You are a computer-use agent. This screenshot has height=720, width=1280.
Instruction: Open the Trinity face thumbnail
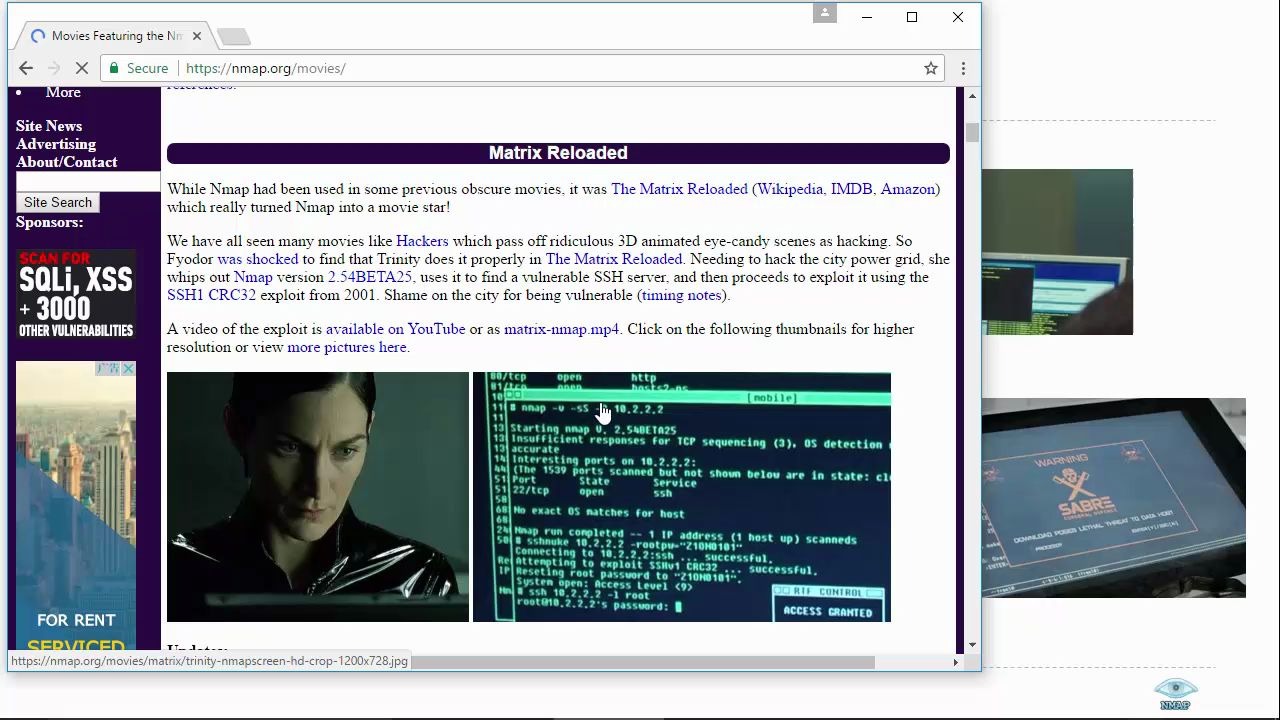click(x=318, y=497)
